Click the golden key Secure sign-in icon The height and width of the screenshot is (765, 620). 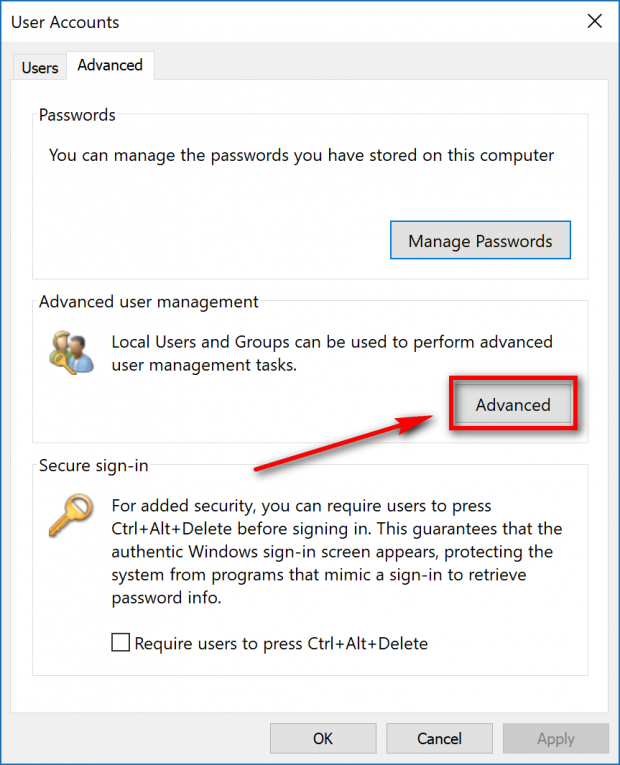[71, 515]
